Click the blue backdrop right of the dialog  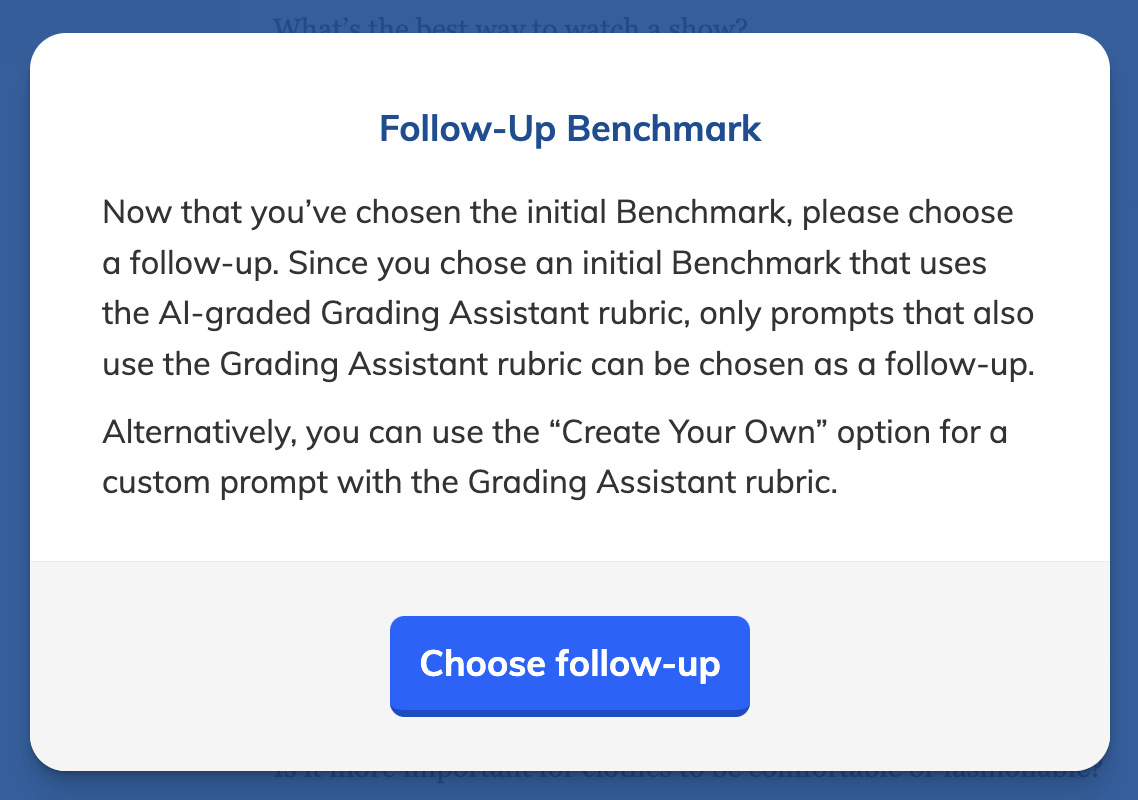pos(1124,400)
